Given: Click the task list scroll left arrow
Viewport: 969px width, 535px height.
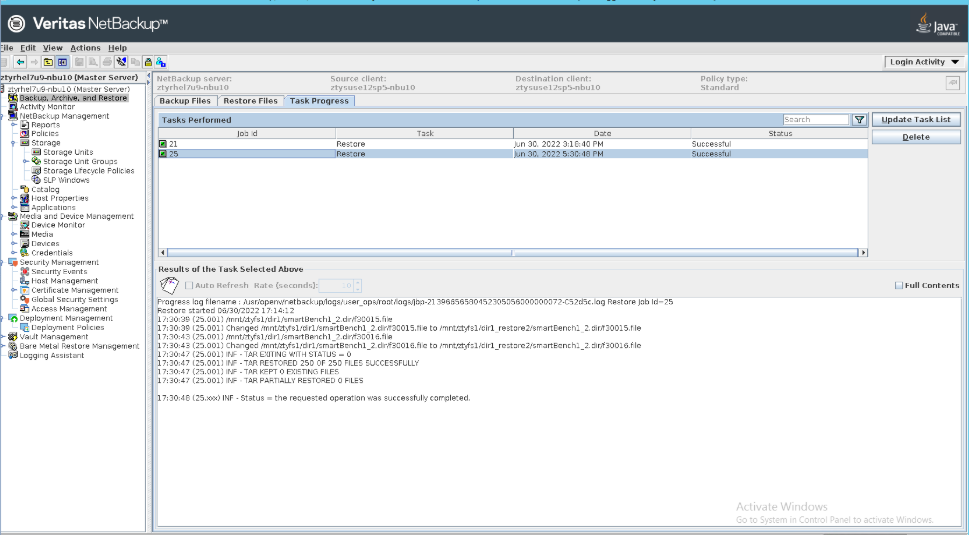Looking at the screenshot, I should click(x=163, y=252).
